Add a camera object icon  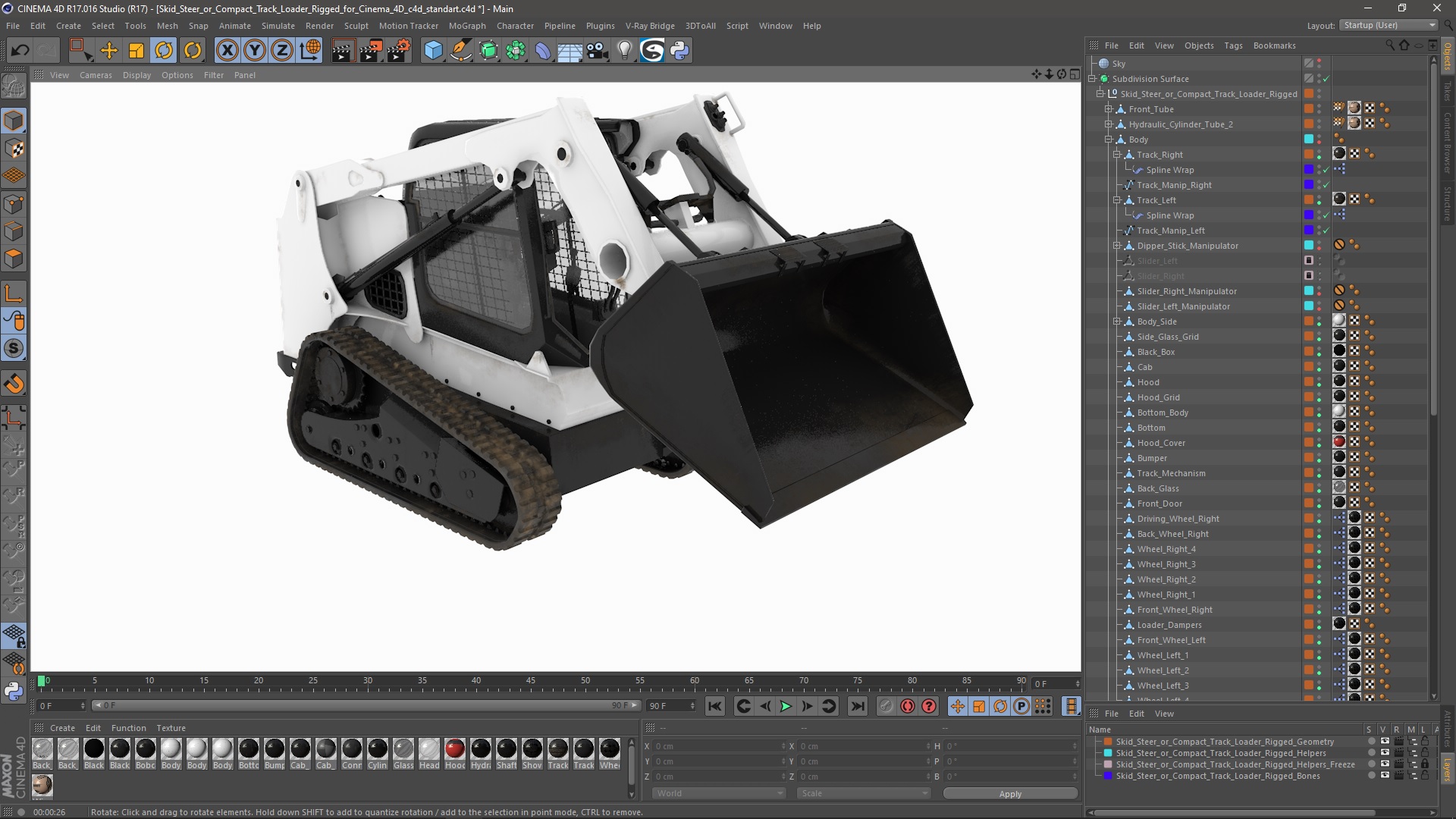[x=598, y=51]
